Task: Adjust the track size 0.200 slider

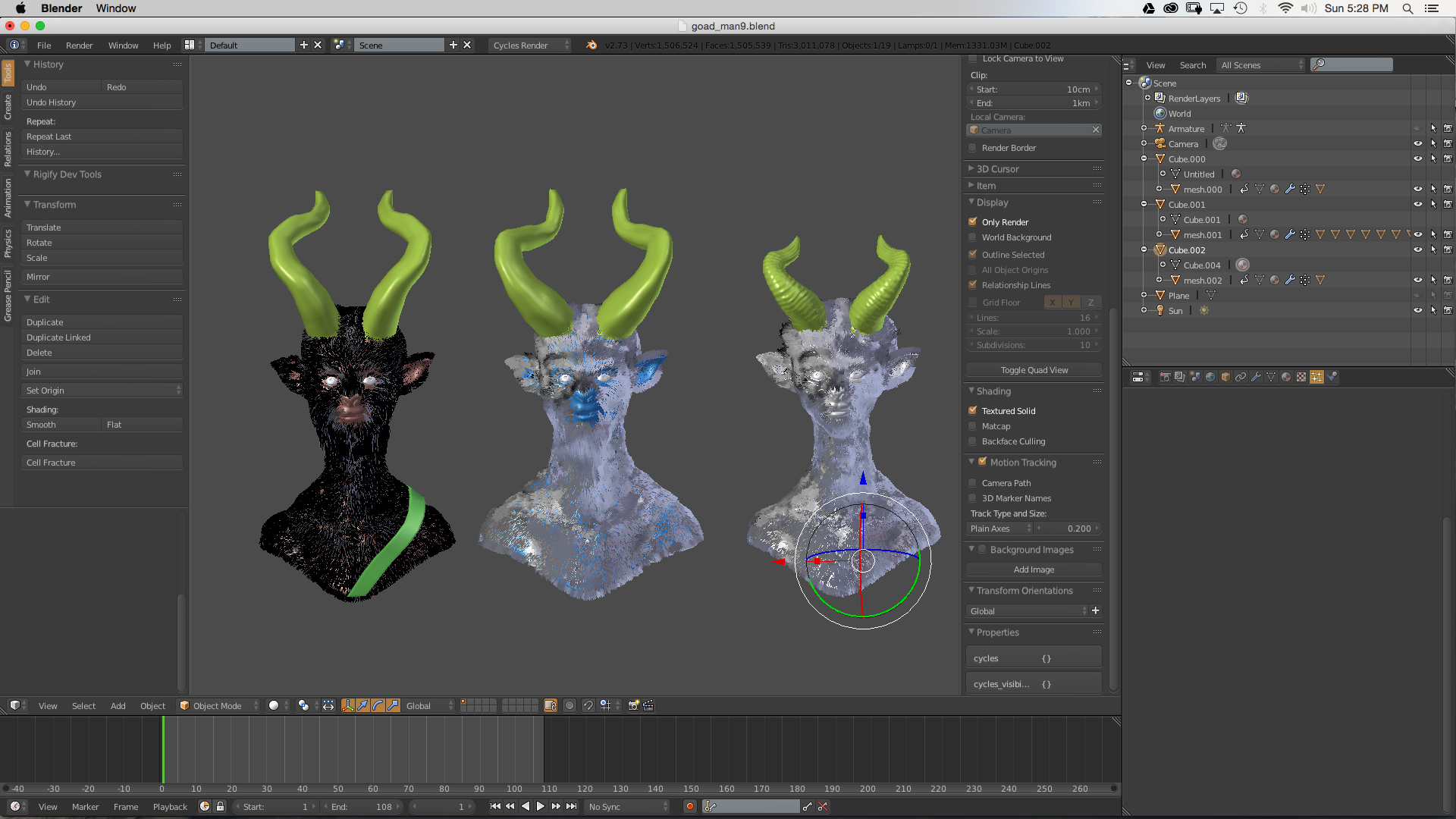Action: click(1068, 529)
